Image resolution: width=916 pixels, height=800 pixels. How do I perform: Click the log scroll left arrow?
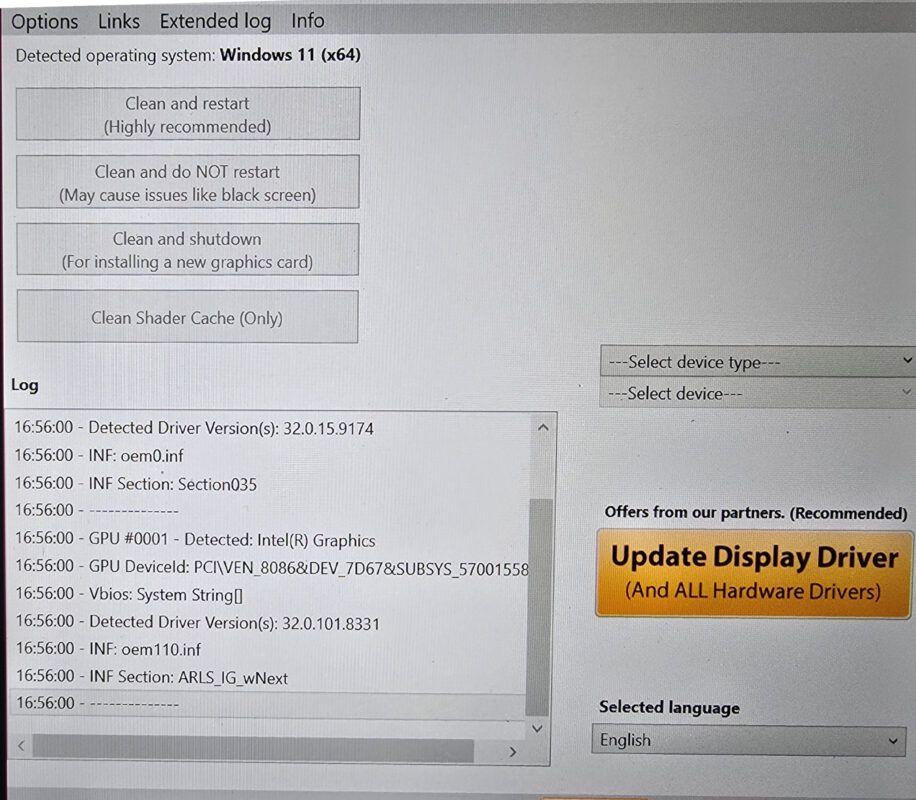coord(21,746)
